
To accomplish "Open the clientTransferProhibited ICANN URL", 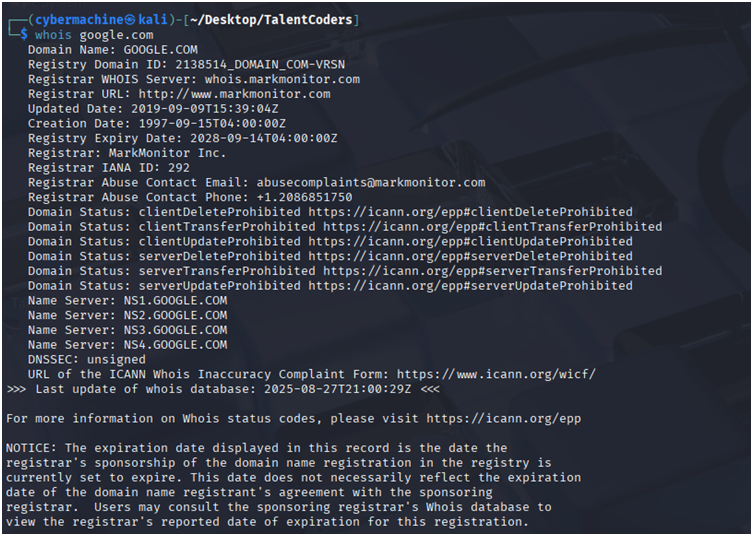I will point(492,227).
